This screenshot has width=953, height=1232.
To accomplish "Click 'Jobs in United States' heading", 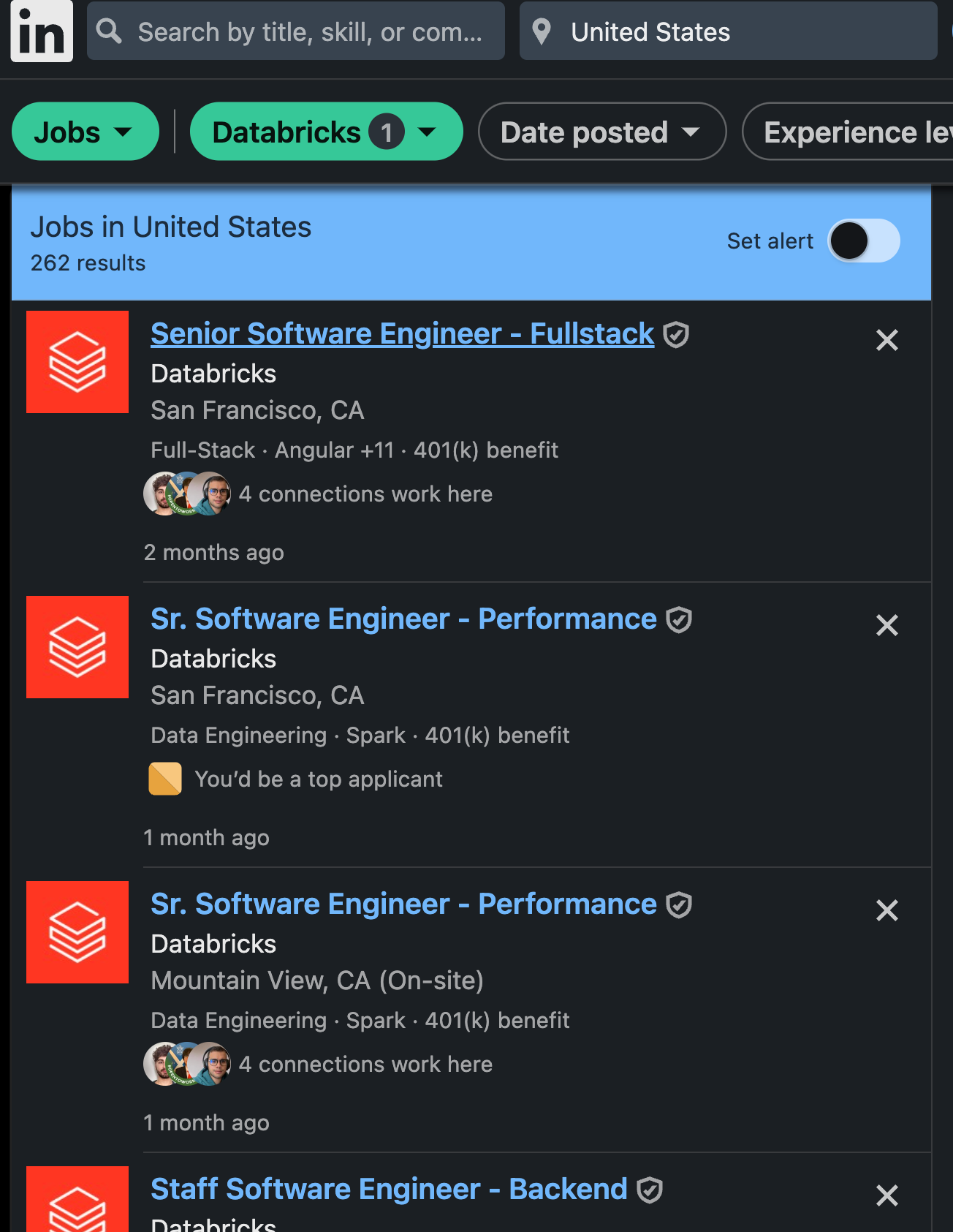I will click(x=170, y=227).
